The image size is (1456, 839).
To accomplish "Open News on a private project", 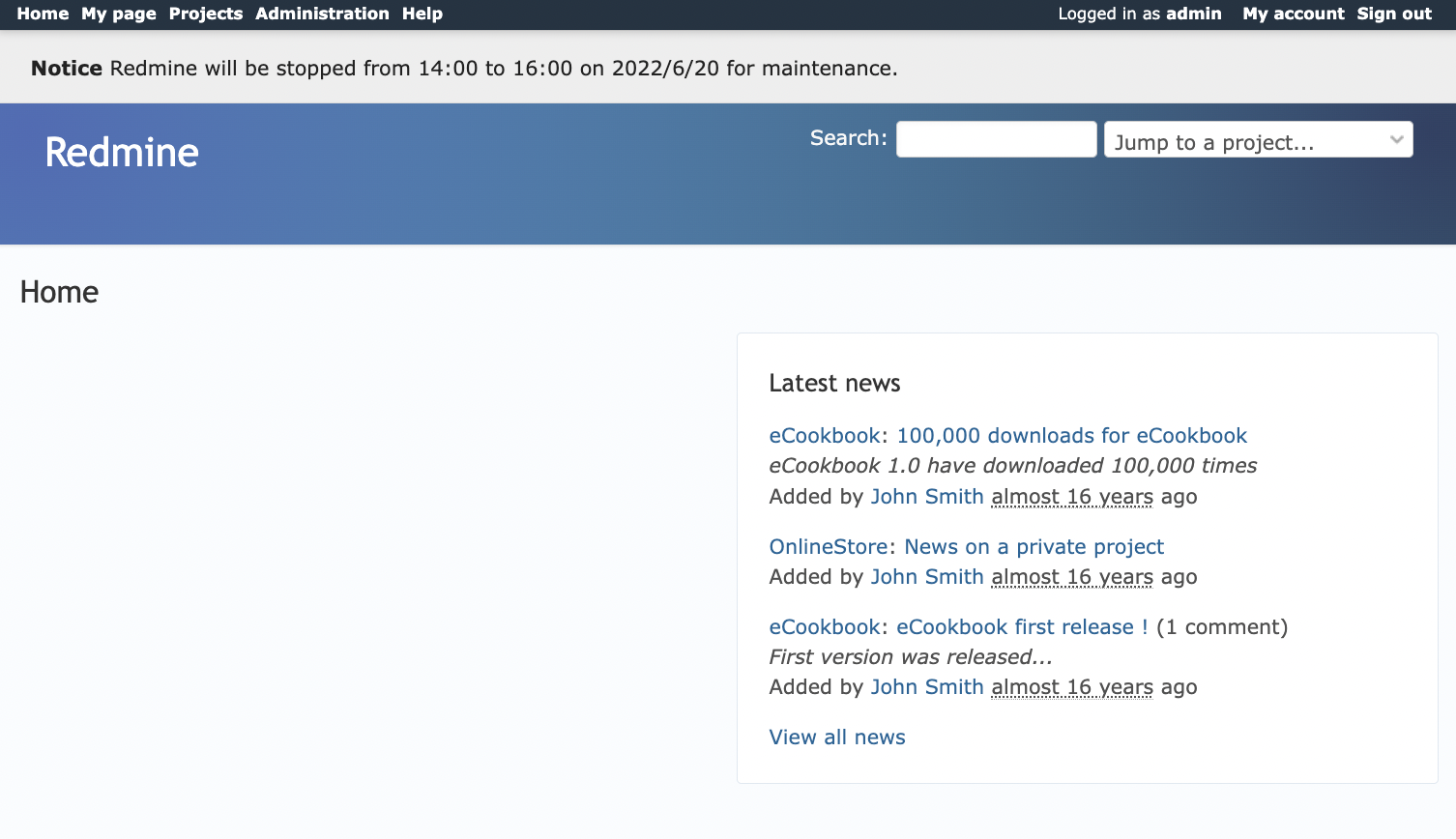I will pyautogui.click(x=1034, y=547).
